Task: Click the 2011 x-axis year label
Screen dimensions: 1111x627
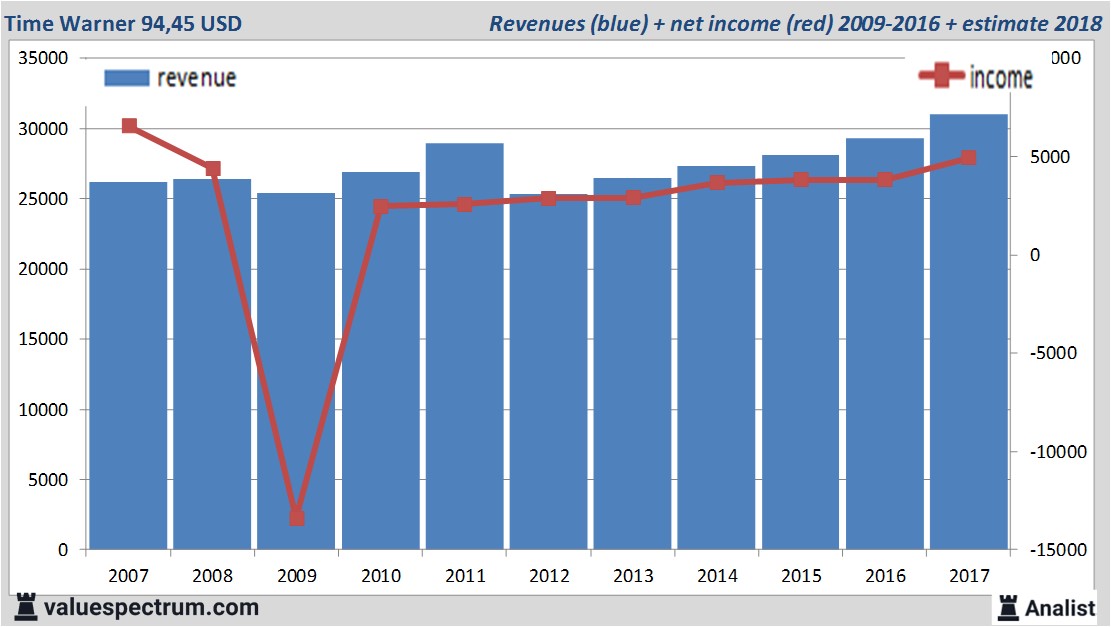Action: tap(465, 575)
